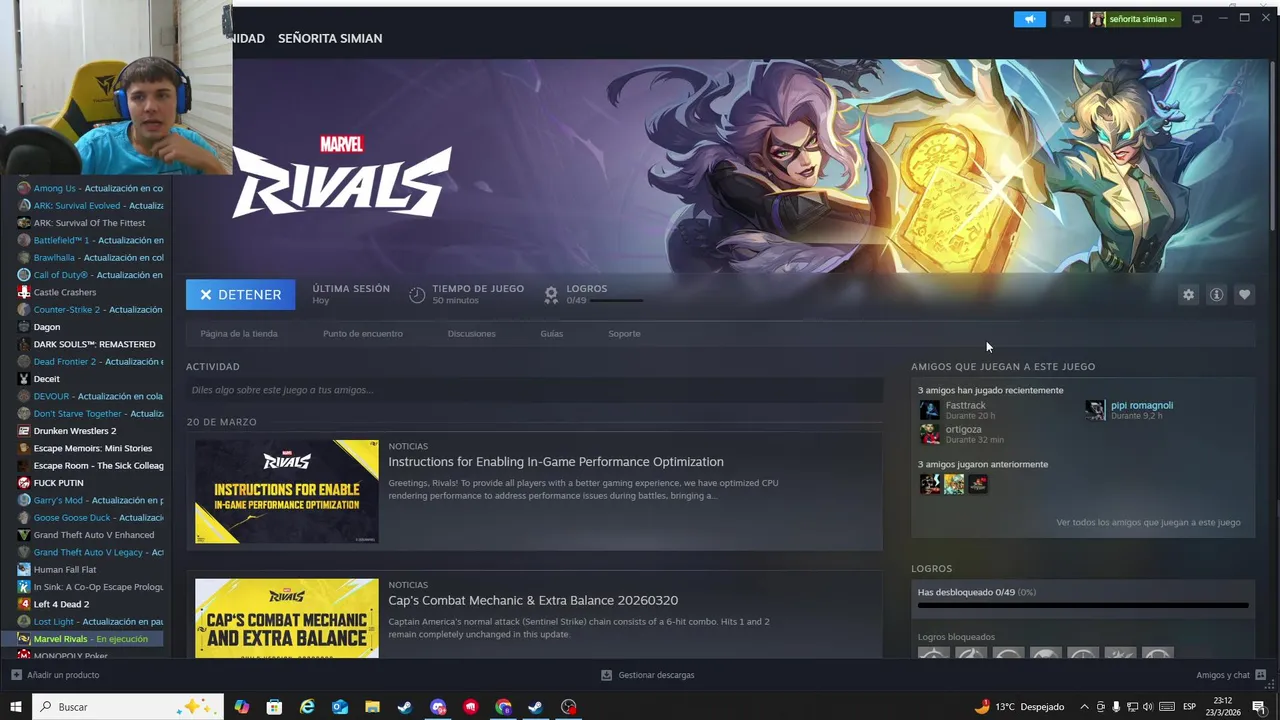Click pipi romagnoli's avatar icon
Image resolution: width=1280 pixels, height=720 pixels.
click(1095, 410)
